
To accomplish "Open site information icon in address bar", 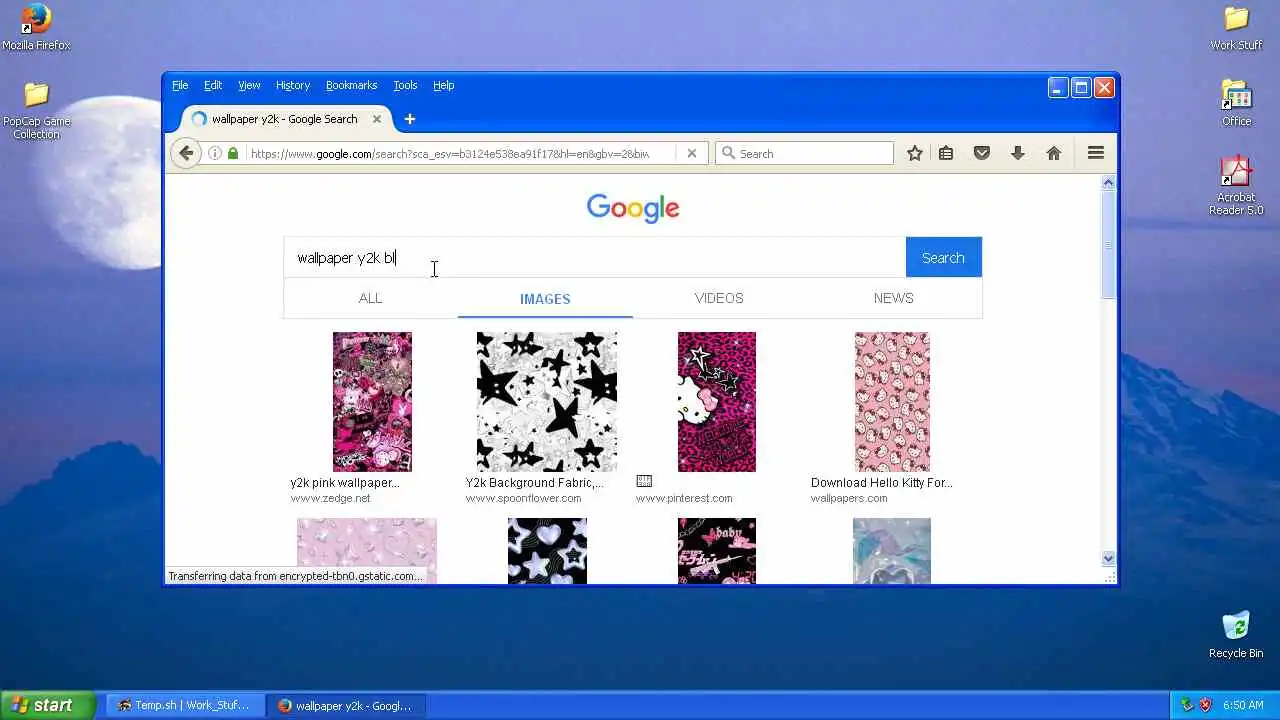I will [x=214, y=153].
